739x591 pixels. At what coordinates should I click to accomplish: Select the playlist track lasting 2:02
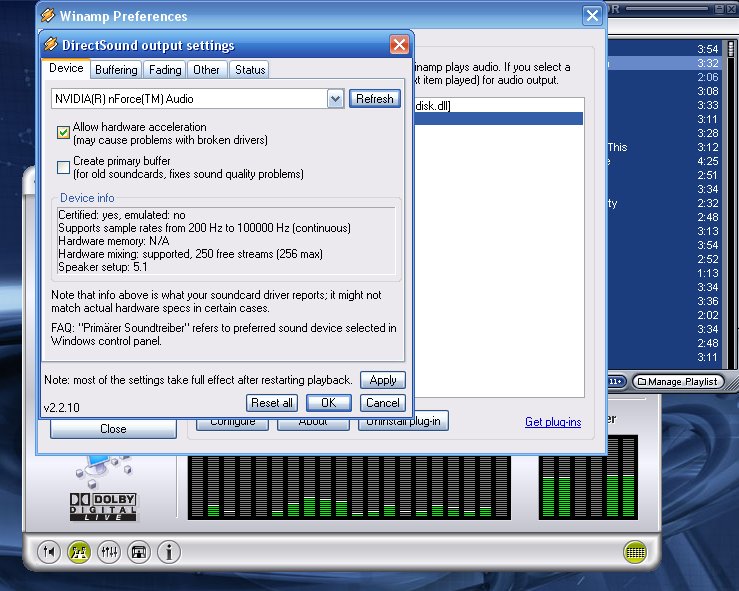click(x=664, y=315)
